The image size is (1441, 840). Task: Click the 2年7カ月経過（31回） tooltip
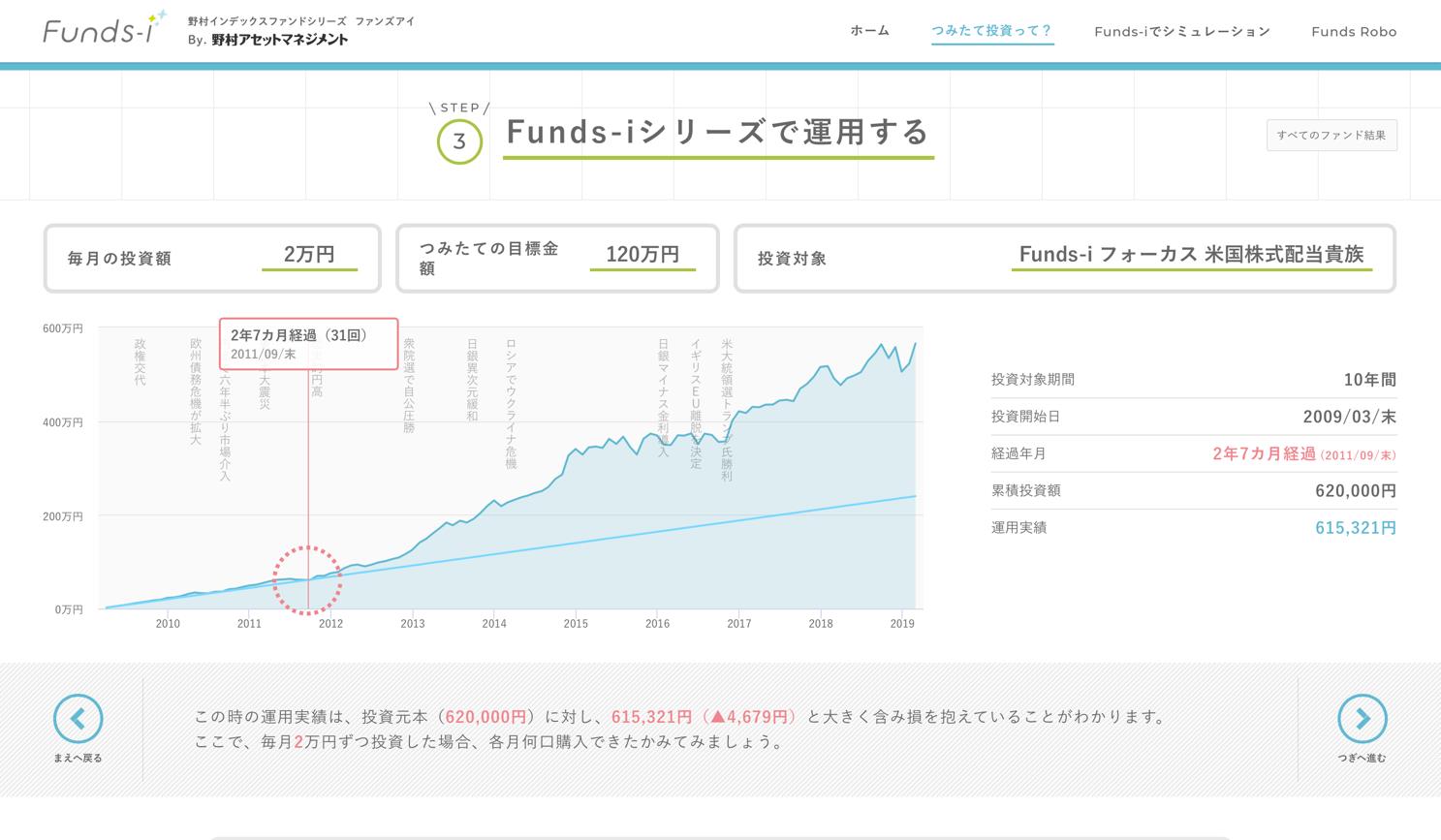click(308, 344)
